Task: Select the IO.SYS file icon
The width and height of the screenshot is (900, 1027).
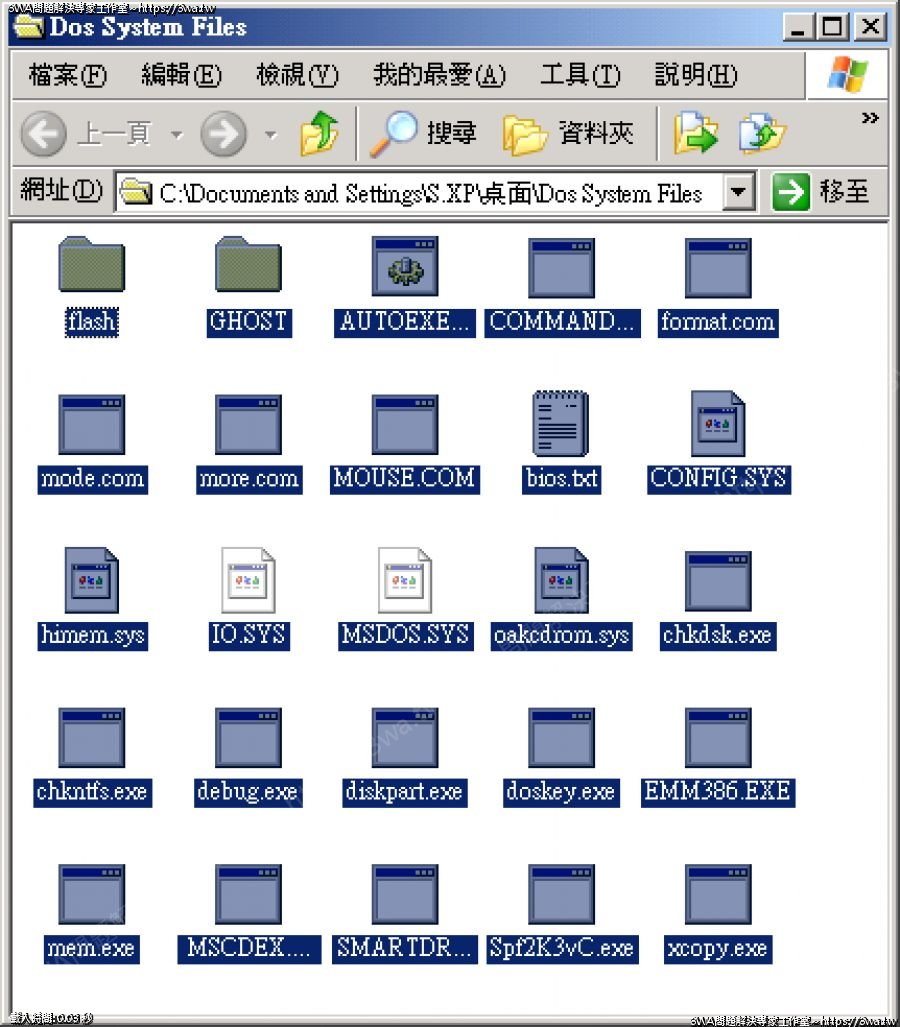Action: (x=248, y=581)
